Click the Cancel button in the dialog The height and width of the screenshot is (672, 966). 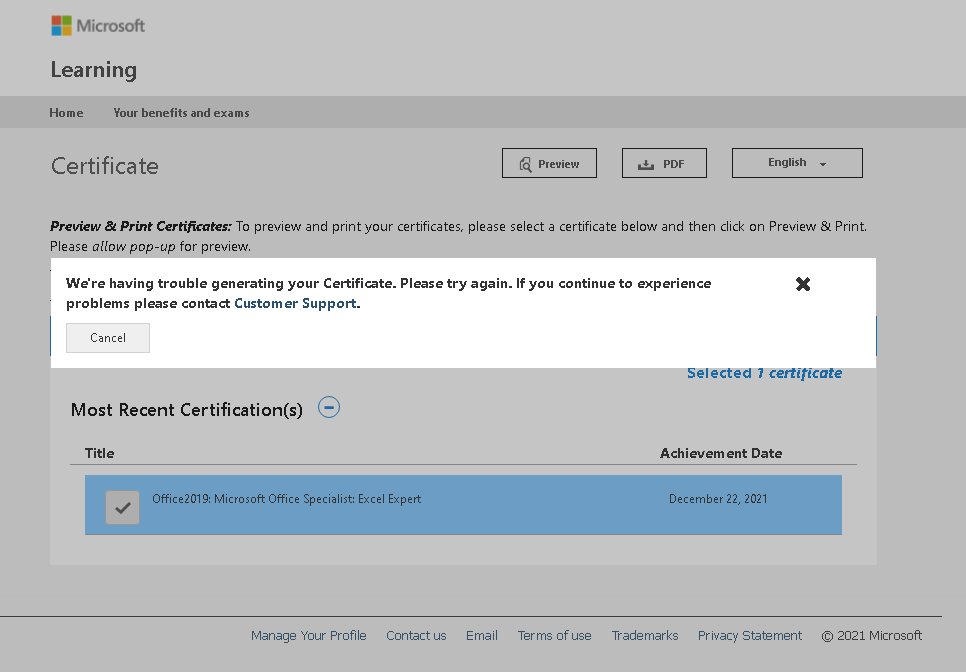click(x=108, y=338)
